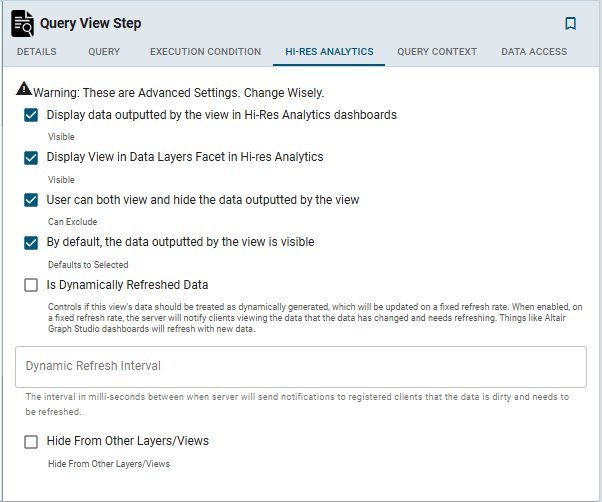Click the warning triangle icon
This screenshot has width=602, height=502.
24,90
